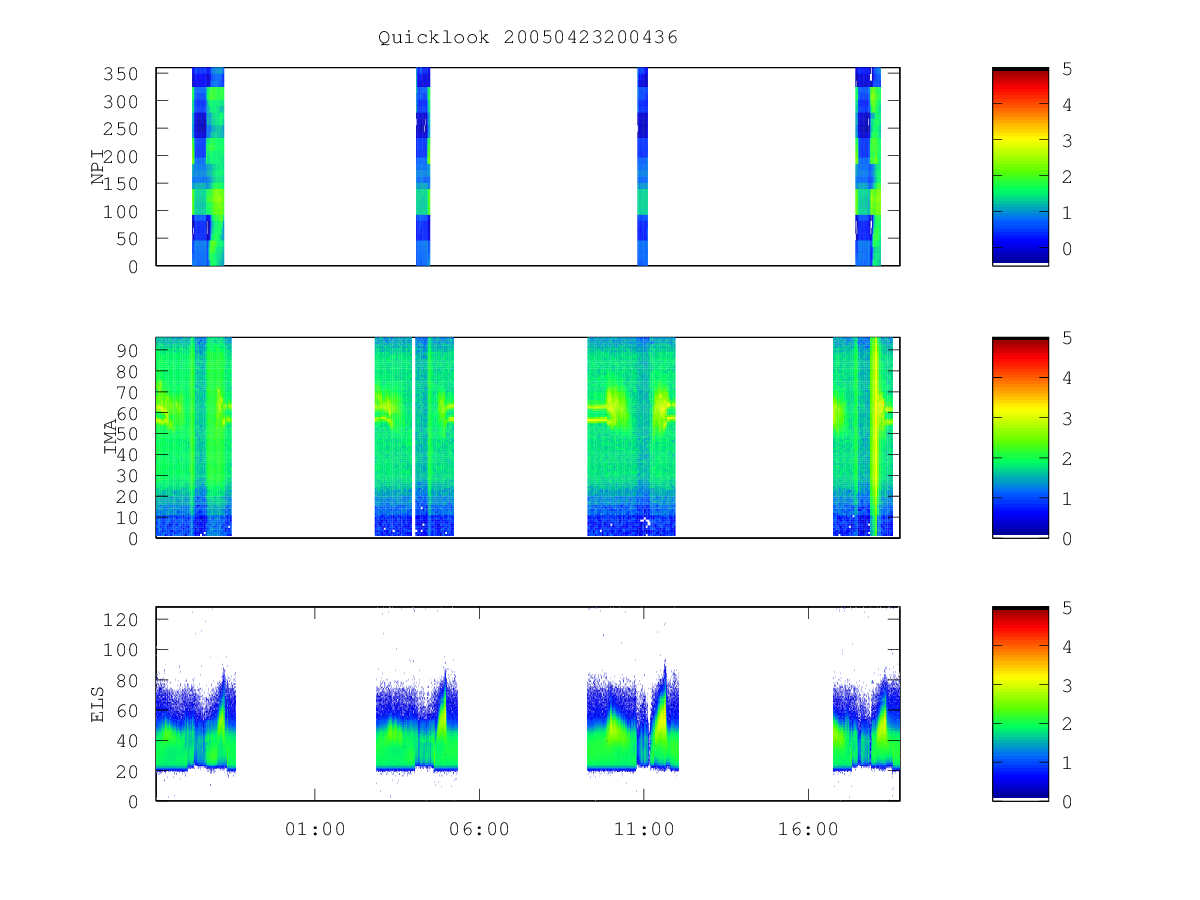
Task: Select the 16:00 time tick label
Action: [x=808, y=829]
